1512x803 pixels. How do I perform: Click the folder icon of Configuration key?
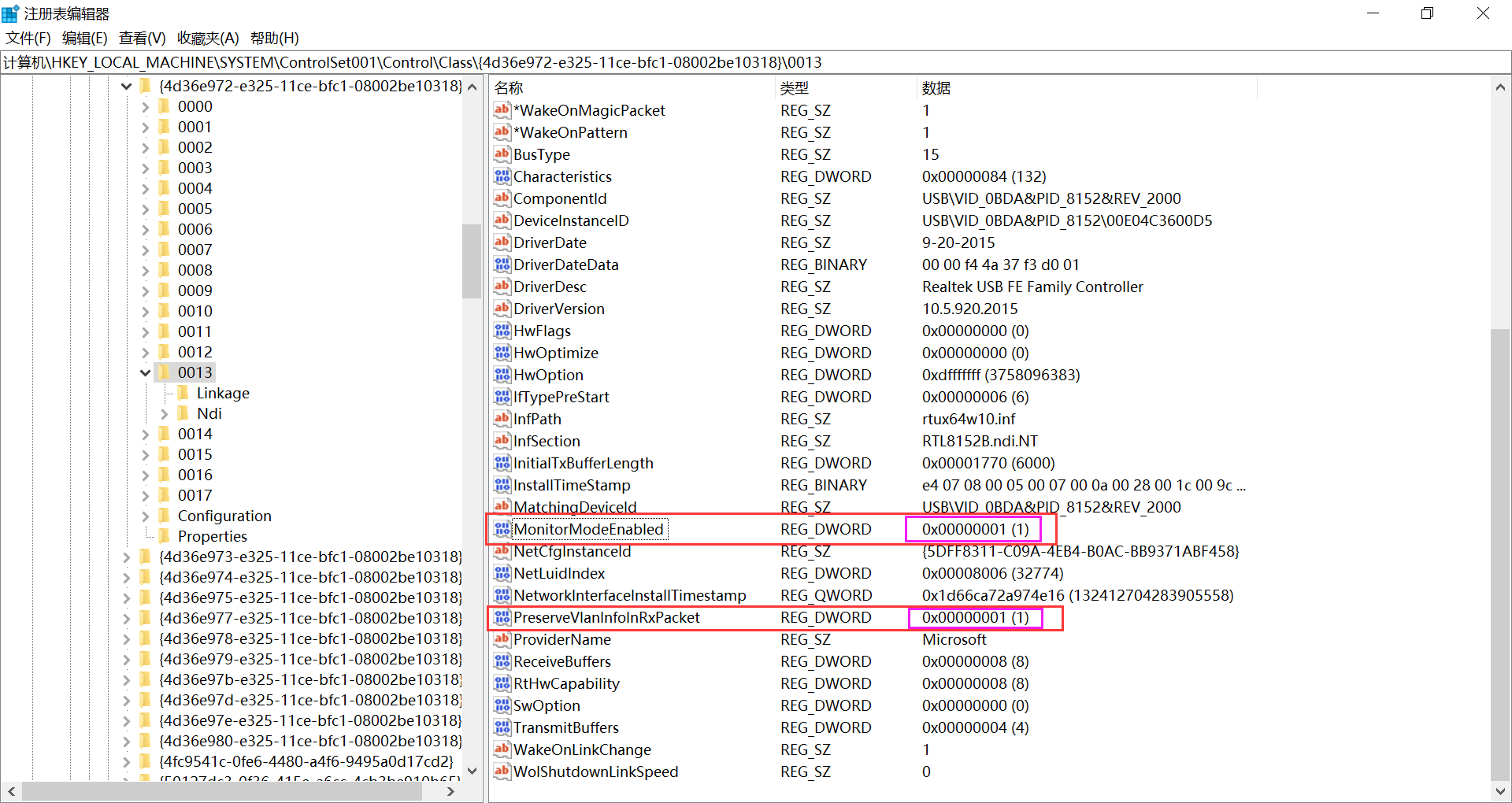click(x=165, y=516)
